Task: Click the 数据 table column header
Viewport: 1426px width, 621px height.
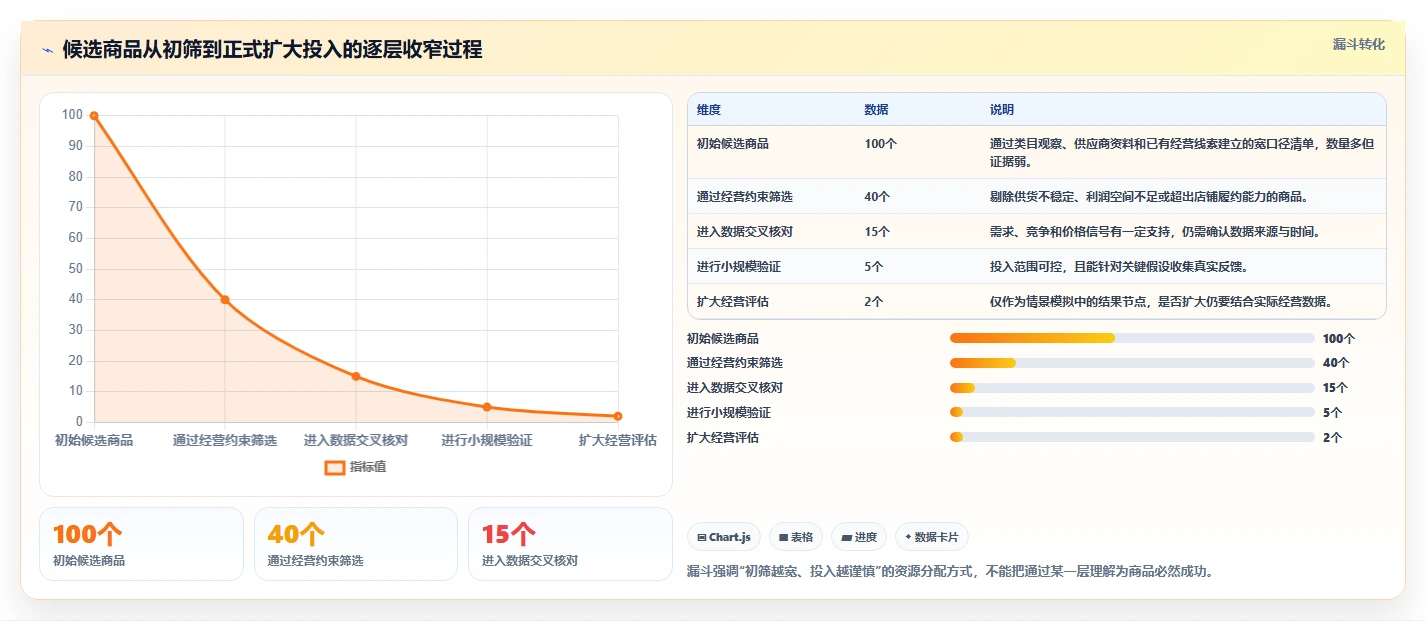Action: (876, 109)
